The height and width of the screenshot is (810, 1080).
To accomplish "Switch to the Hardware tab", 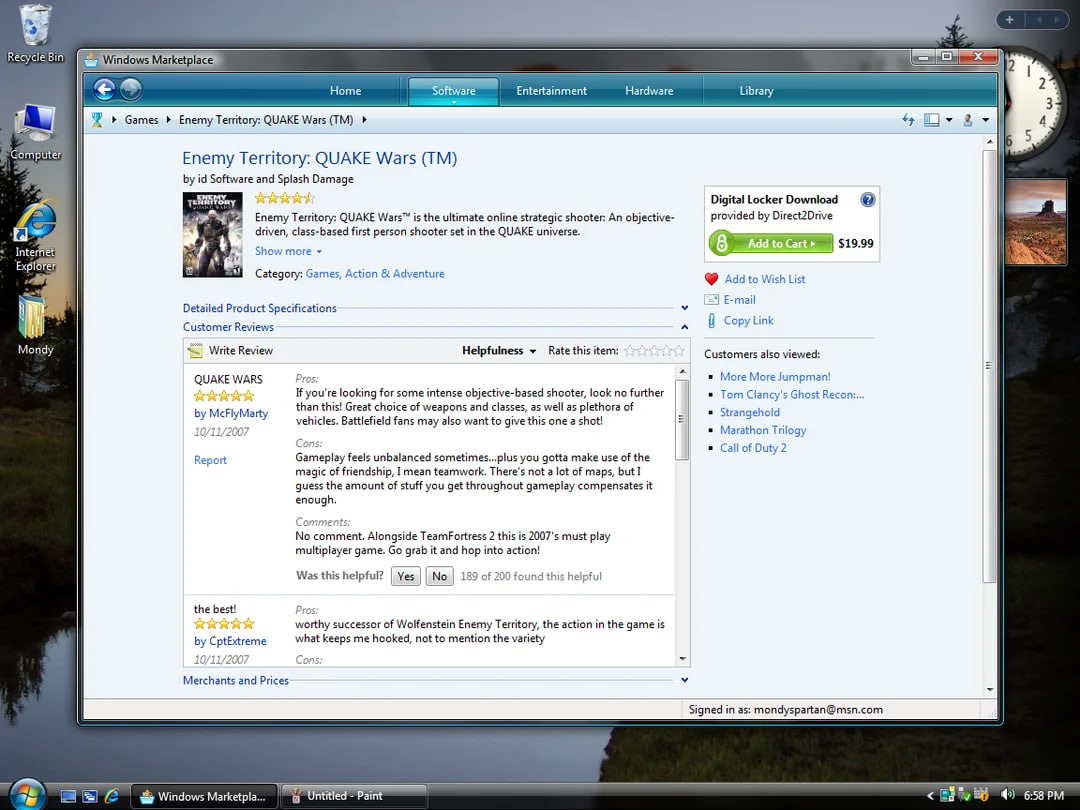I will point(649,91).
